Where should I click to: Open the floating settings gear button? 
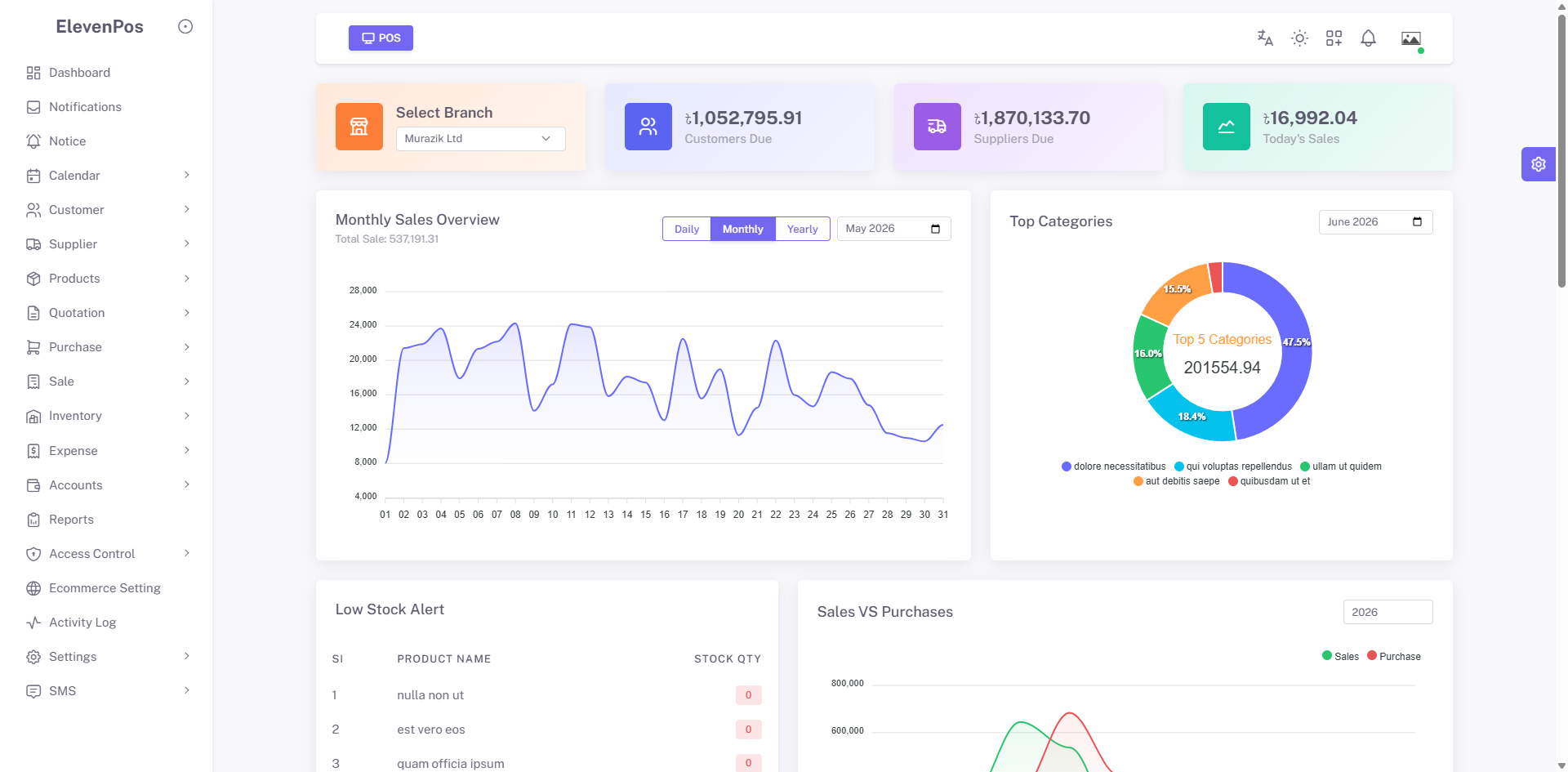pos(1539,164)
